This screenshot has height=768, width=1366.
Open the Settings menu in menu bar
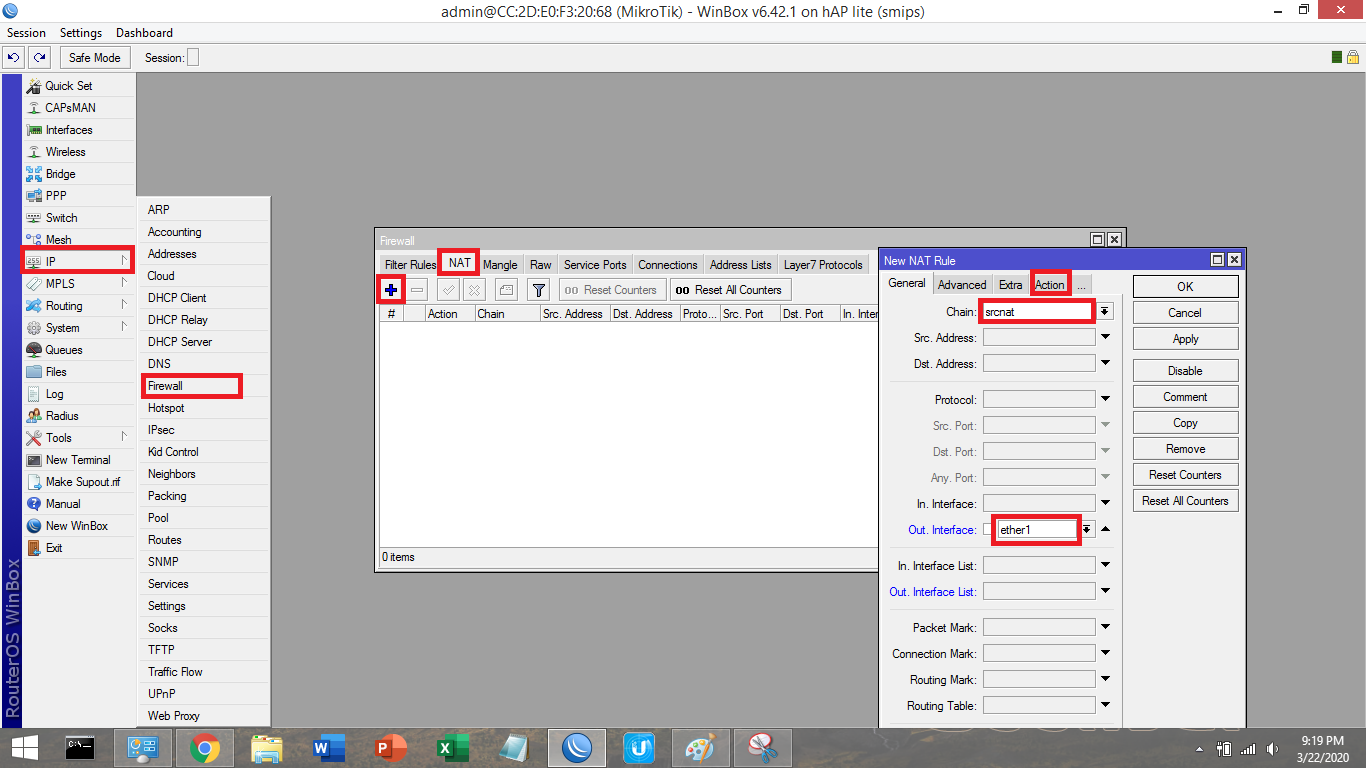pyautogui.click(x=81, y=33)
